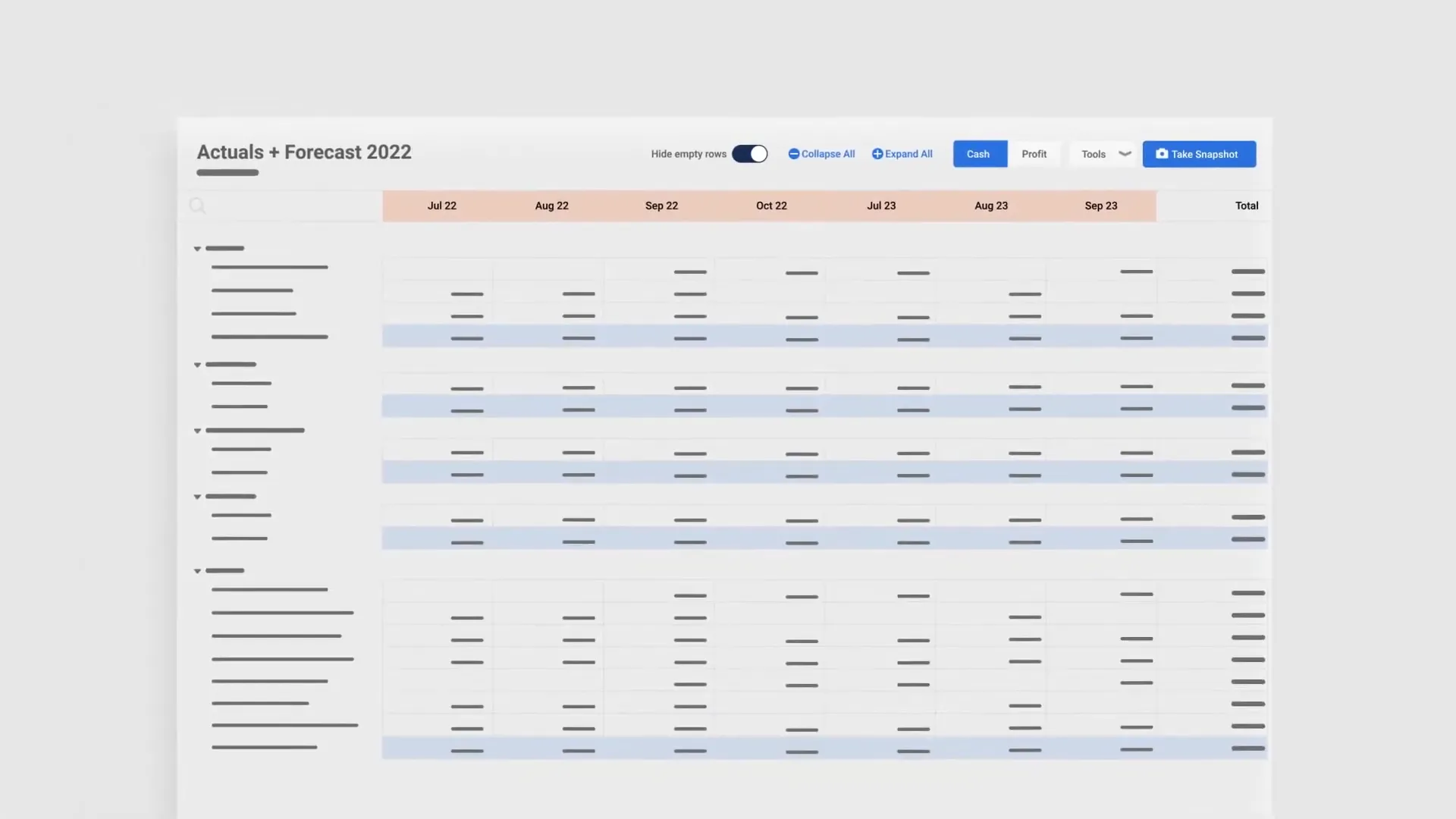Click the title underline bar below Actuals + Forecast
Screen dimensions: 1456x819
coord(227,173)
